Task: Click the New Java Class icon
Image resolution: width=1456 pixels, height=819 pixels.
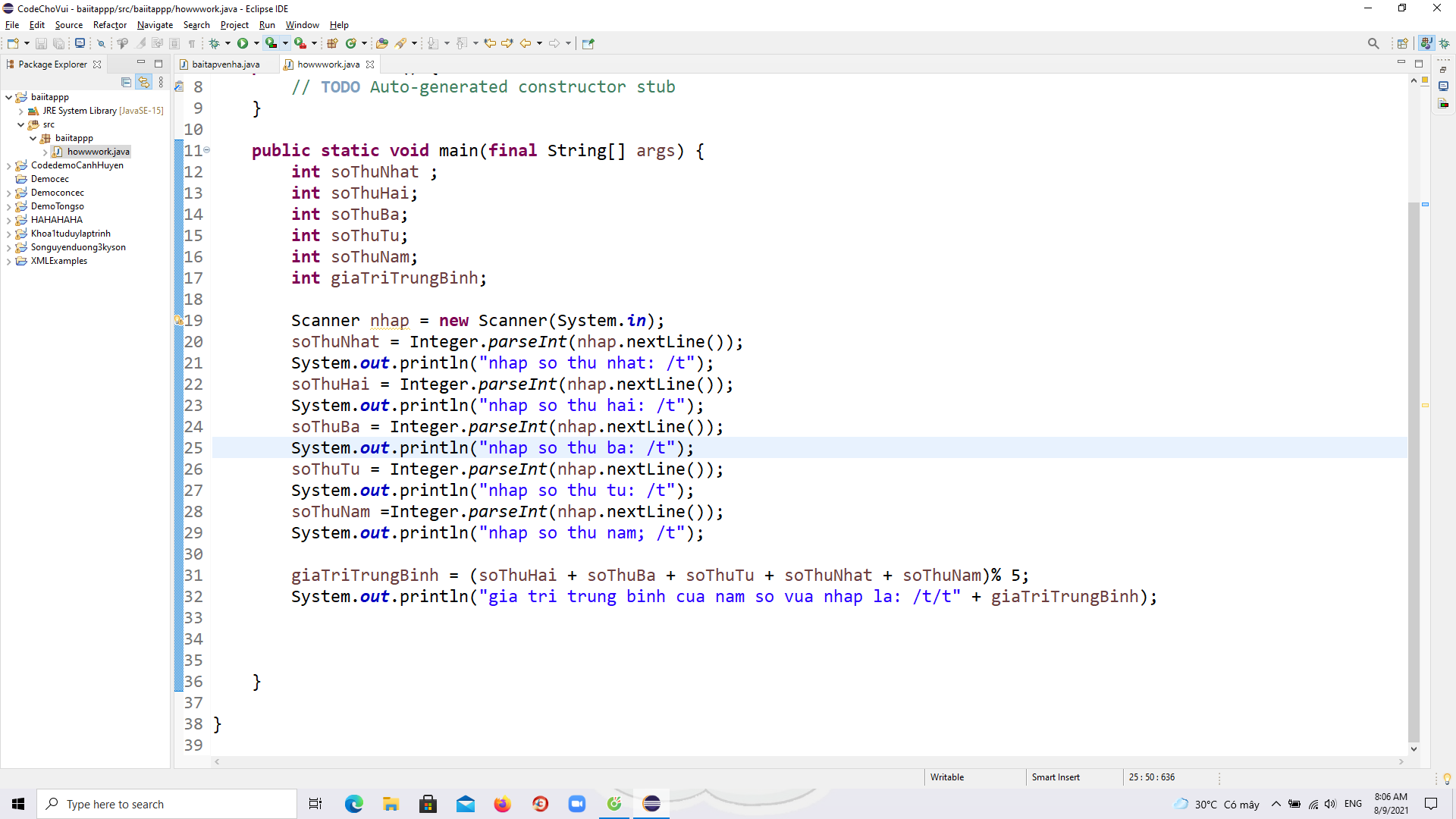Action: [x=351, y=43]
